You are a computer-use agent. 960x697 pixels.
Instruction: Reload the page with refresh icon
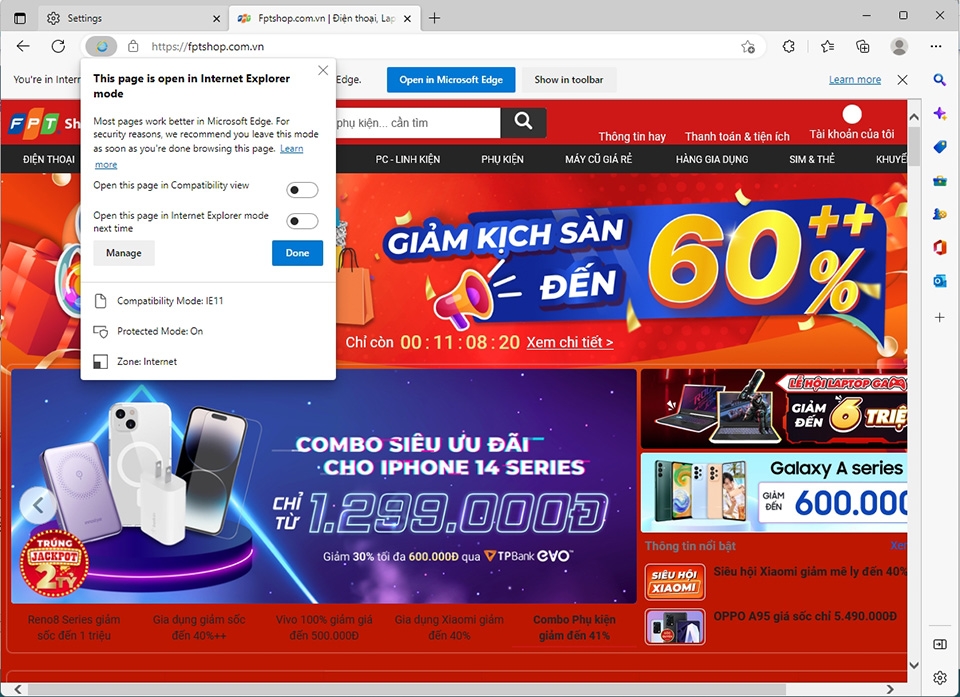point(58,46)
